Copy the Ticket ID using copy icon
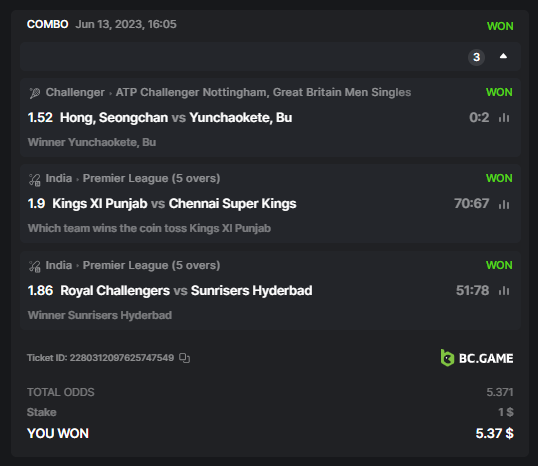538x466 pixels. 184,358
